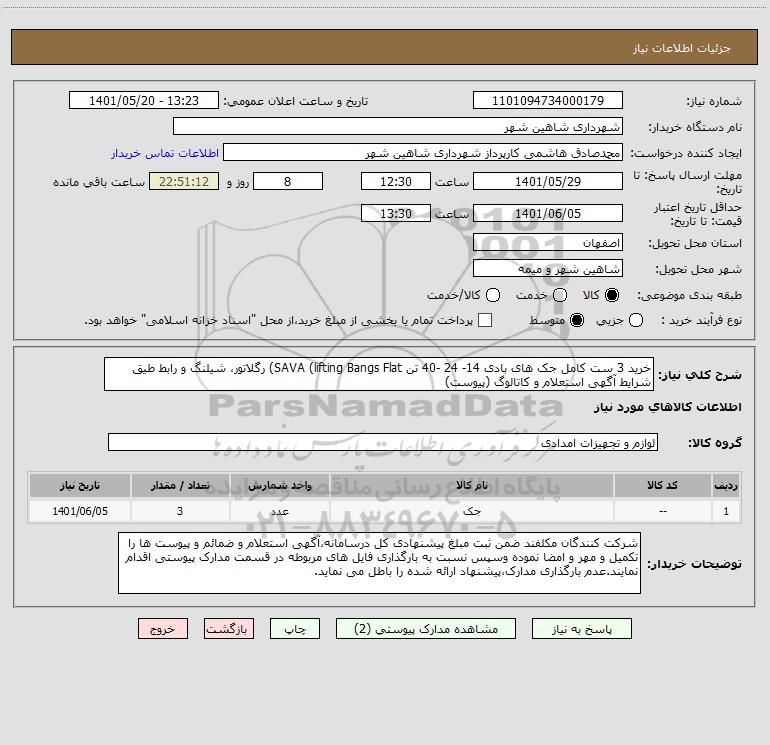Click the table date cell 1401/06/05
Viewport: 770px width, 745px height.
coord(80,511)
